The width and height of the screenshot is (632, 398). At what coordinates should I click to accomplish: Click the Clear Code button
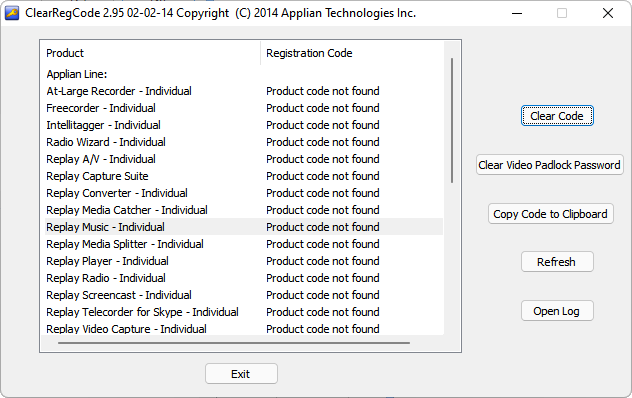click(x=557, y=116)
